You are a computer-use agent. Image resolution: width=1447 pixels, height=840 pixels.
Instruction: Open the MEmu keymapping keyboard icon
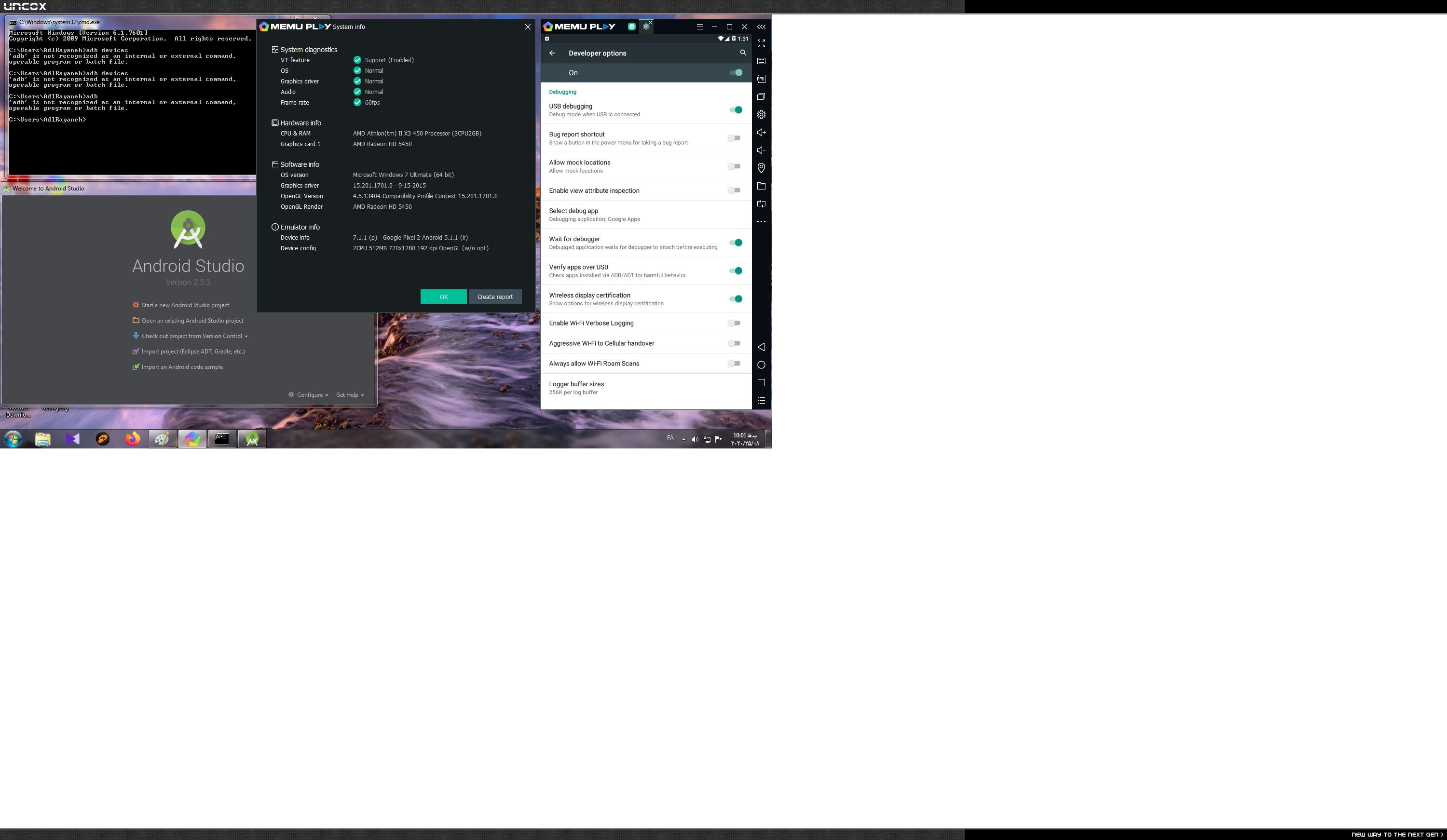pos(761,61)
